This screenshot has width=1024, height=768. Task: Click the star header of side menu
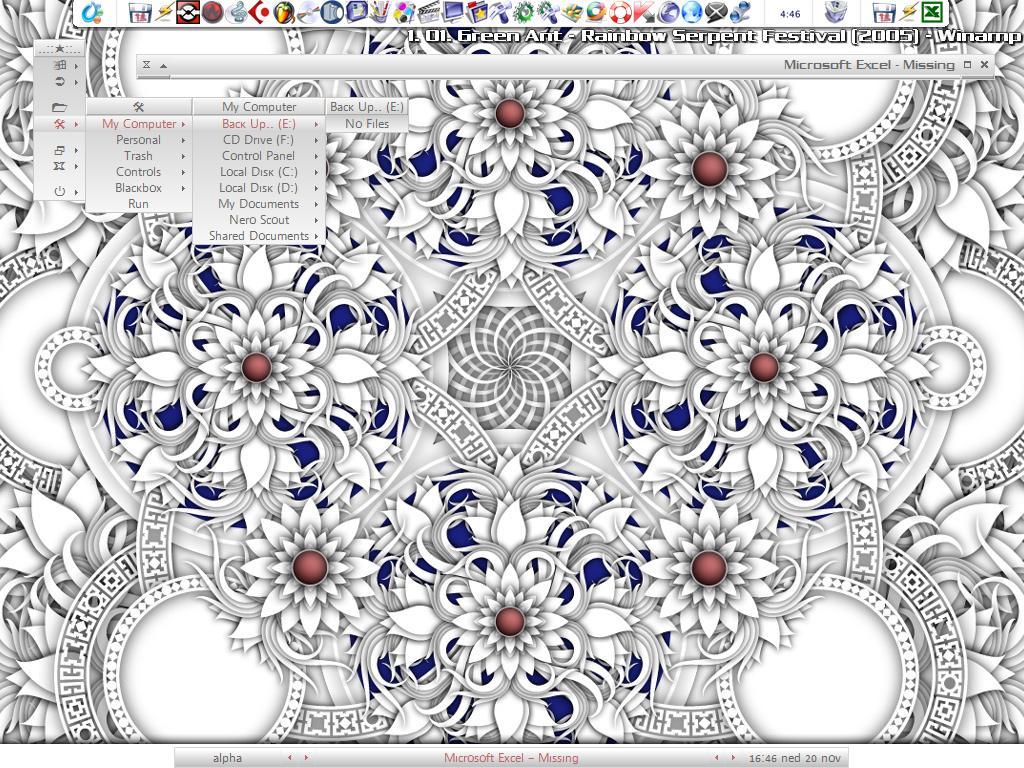[59, 48]
